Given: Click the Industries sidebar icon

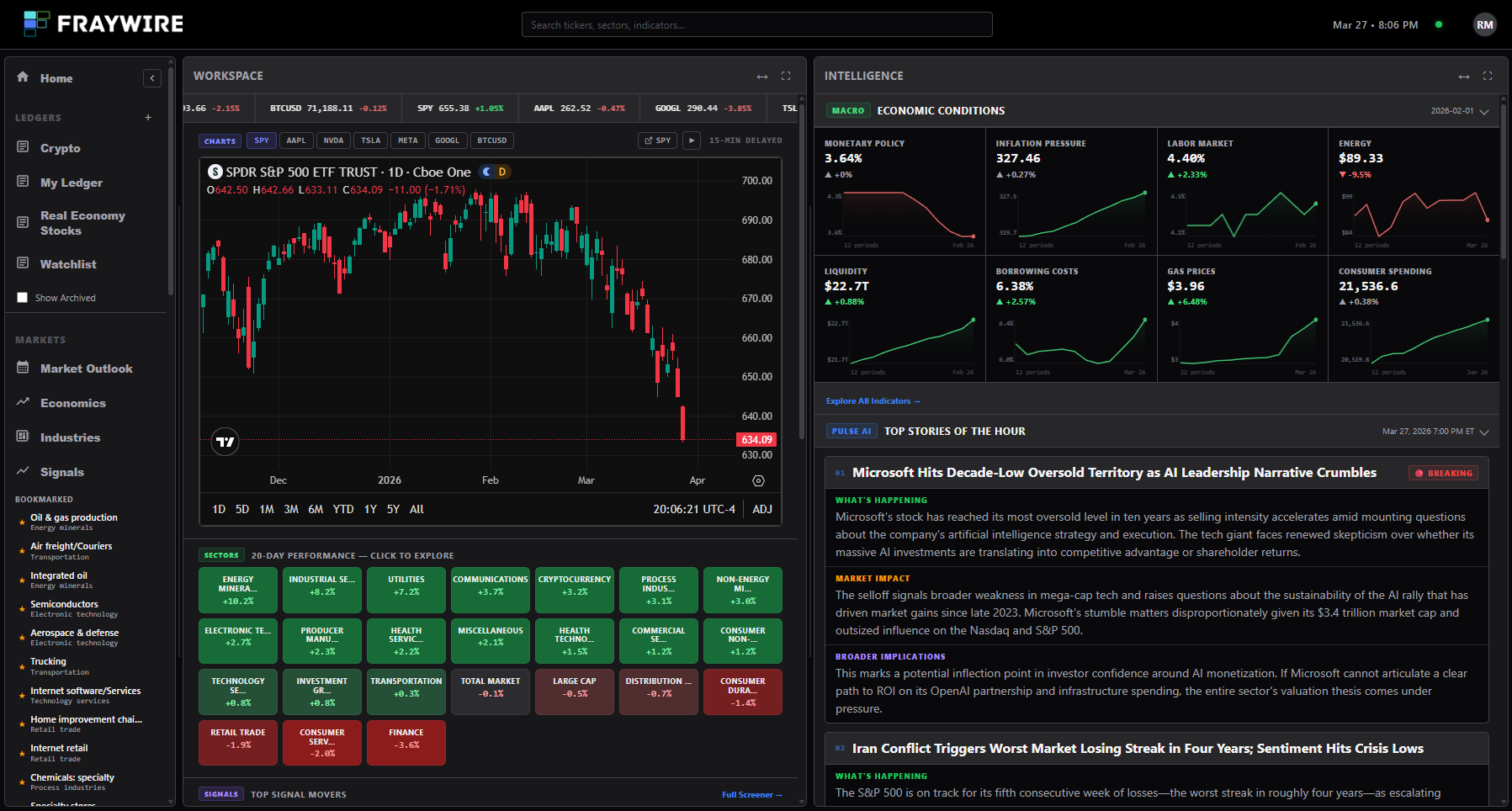Looking at the screenshot, I should pos(23,437).
